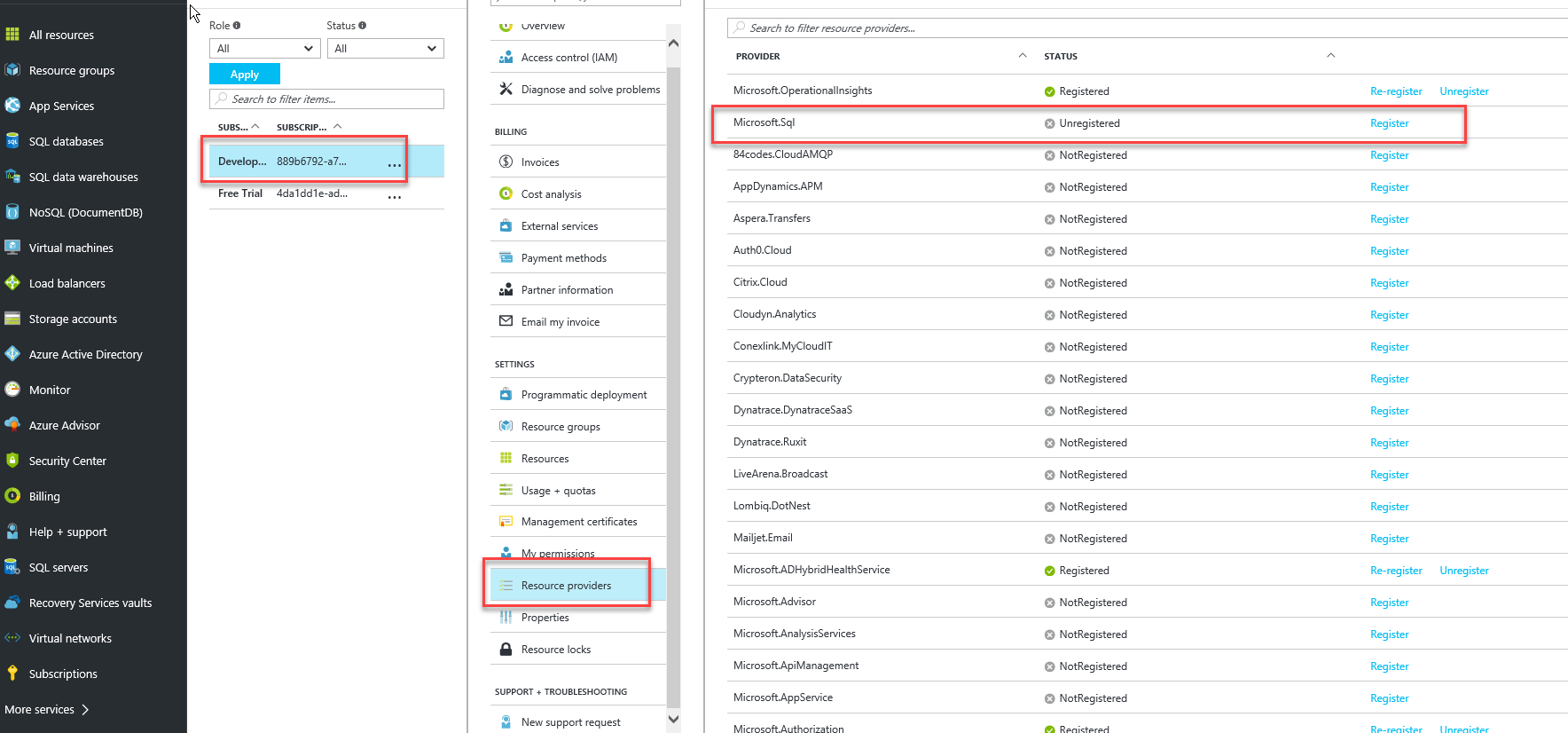Image resolution: width=1568 pixels, height=733 pixels.
Task: Click the Subscriptions key icon
Action: click(12, 674)
